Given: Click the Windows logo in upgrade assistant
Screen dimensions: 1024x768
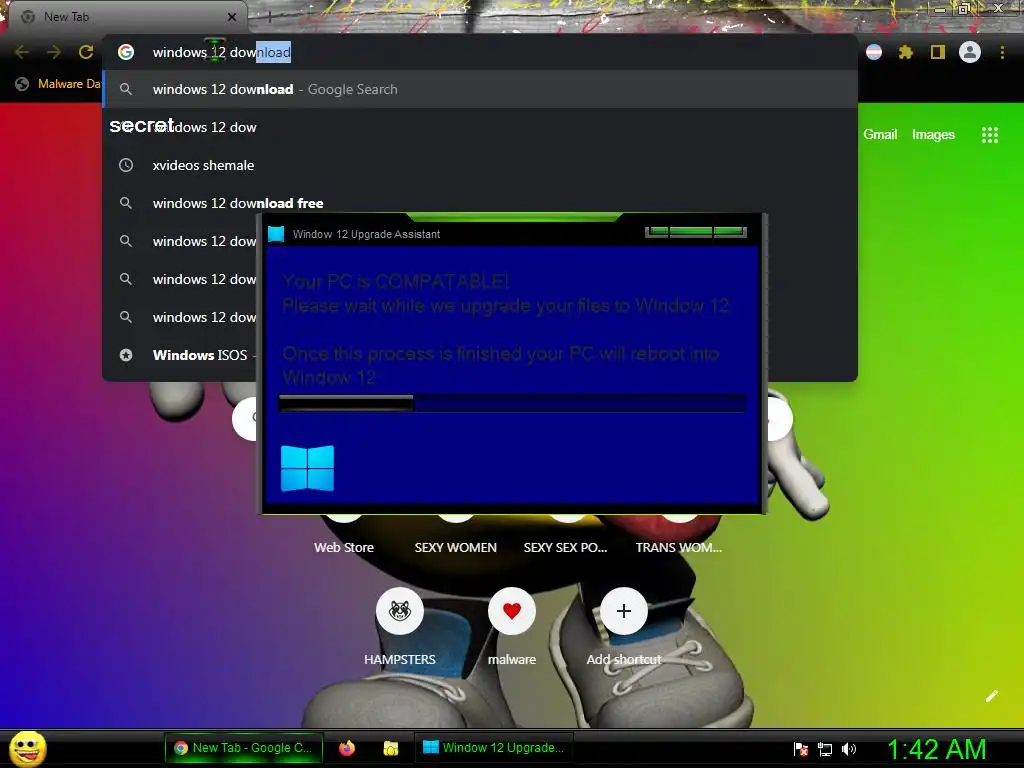Looking at the screenshot, I should coord(308,468).
